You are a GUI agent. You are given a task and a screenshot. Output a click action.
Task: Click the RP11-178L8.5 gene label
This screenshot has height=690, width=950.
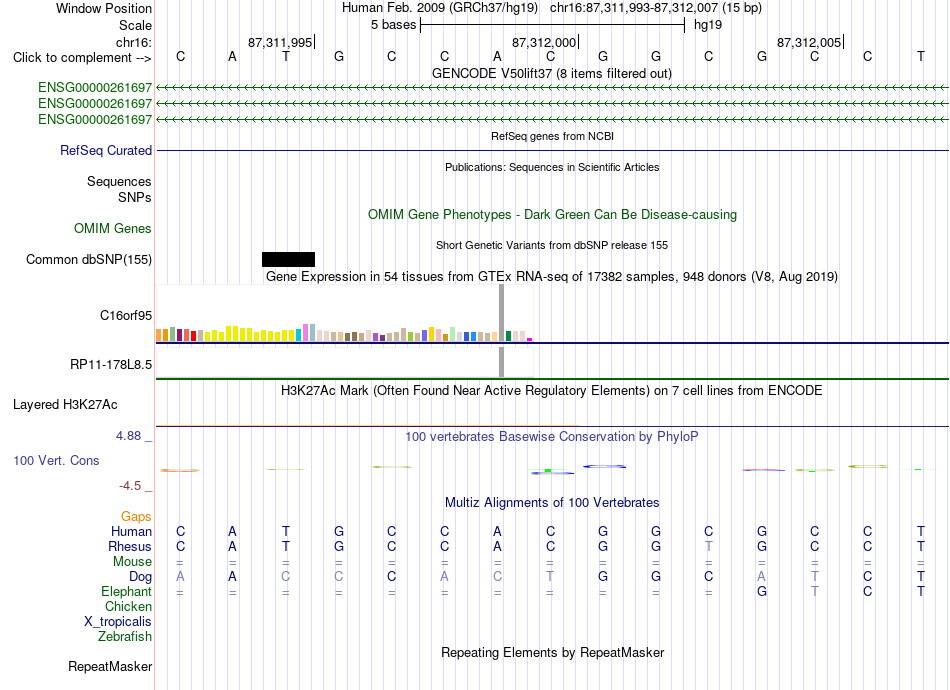(111, 365)
